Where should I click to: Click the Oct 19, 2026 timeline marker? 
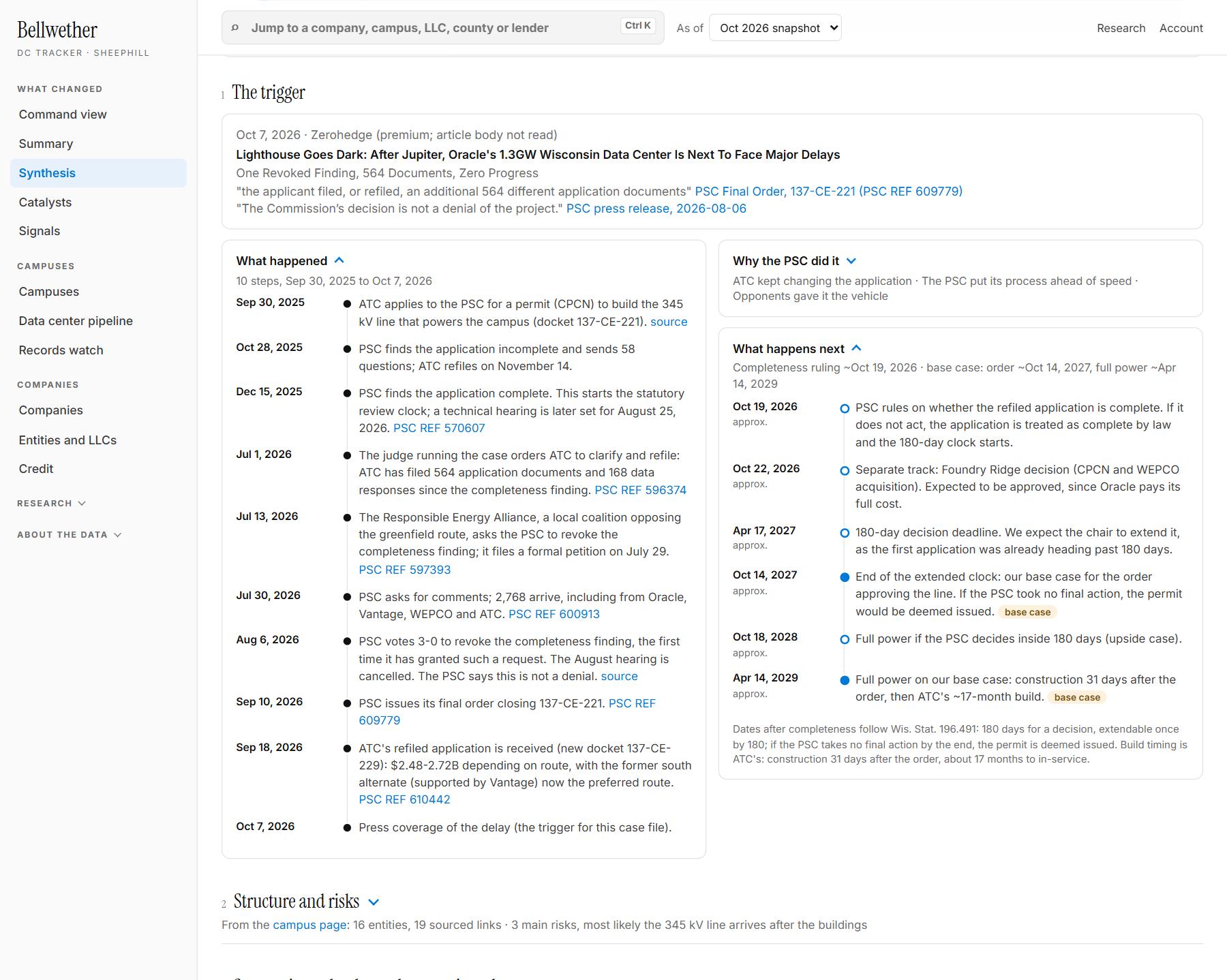point(845,408)
